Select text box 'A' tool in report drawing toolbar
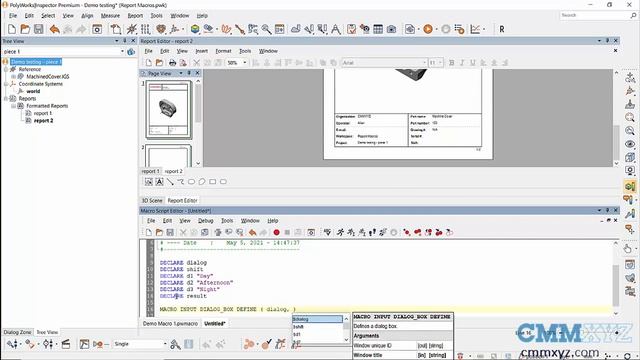The image size is (640, 360). click(159, 182)
